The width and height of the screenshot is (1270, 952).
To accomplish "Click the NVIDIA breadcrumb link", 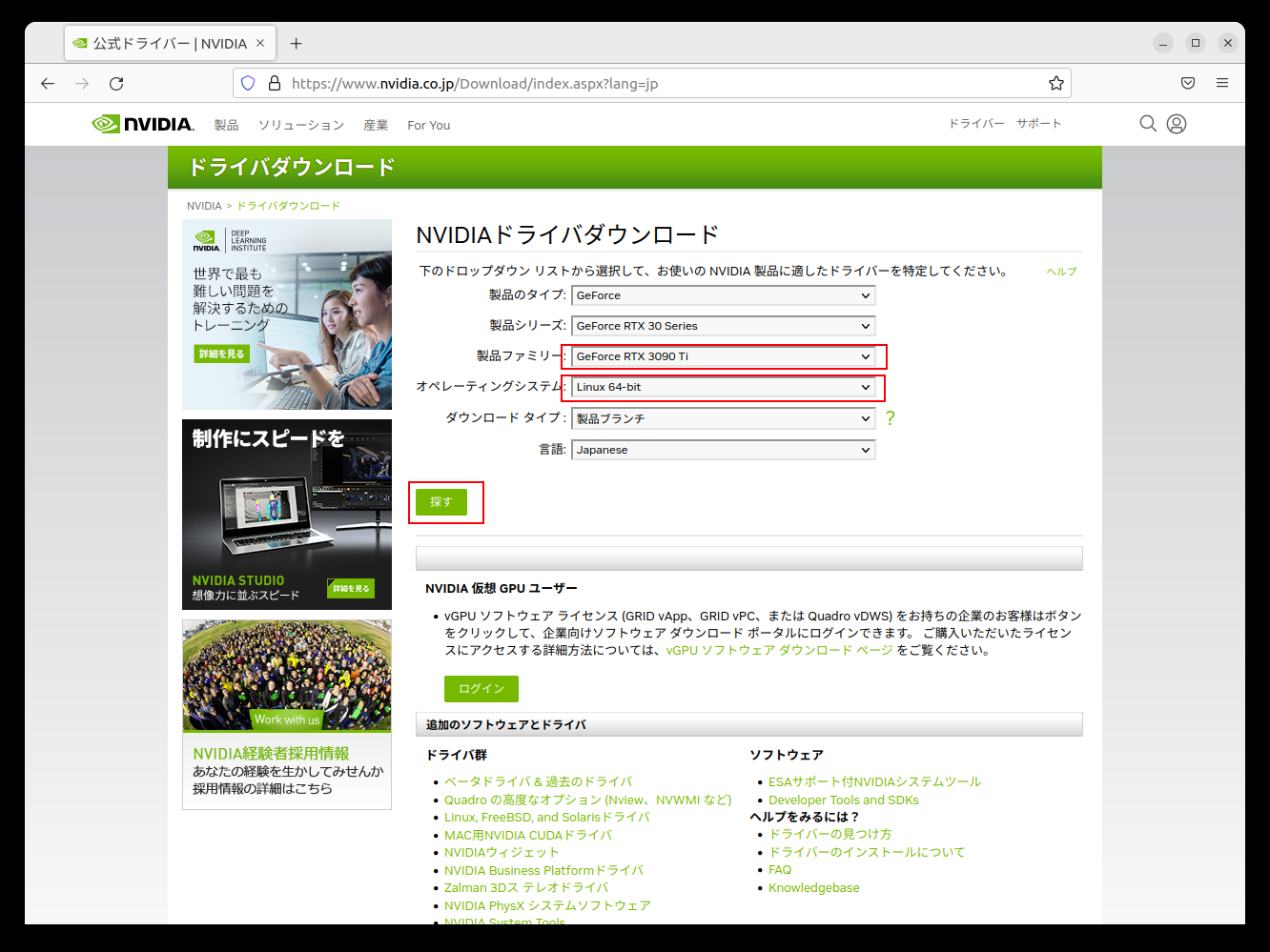I will [204, 206].
